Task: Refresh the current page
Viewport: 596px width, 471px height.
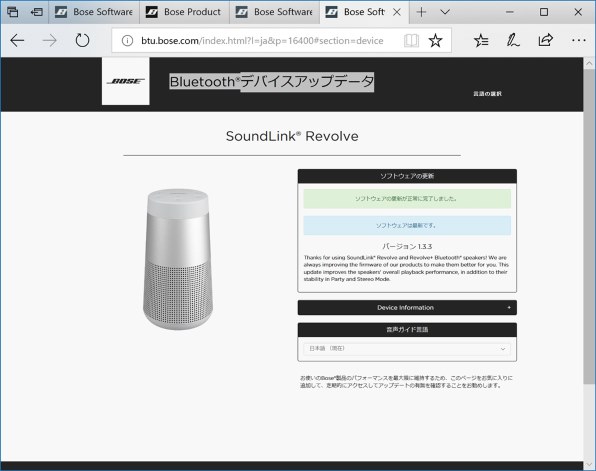Action: tap(82, 40)
